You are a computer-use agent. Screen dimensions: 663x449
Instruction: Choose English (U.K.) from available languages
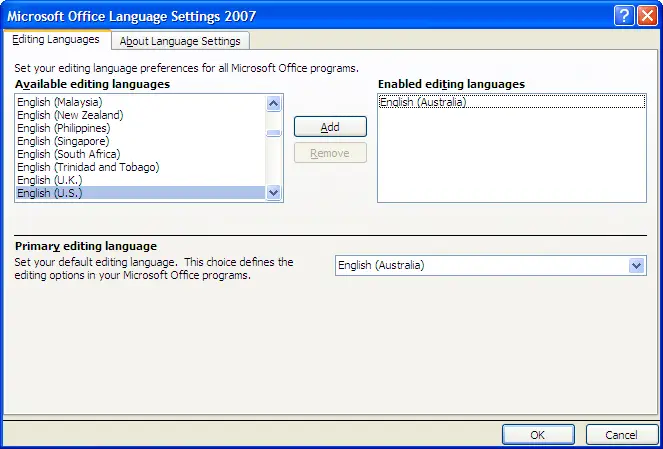(x=140, y=180)
